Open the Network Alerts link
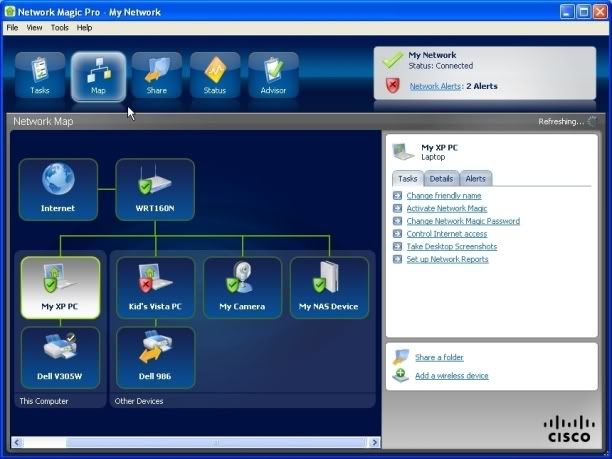Viewport: 612px width, 459px height. [435, 86]
